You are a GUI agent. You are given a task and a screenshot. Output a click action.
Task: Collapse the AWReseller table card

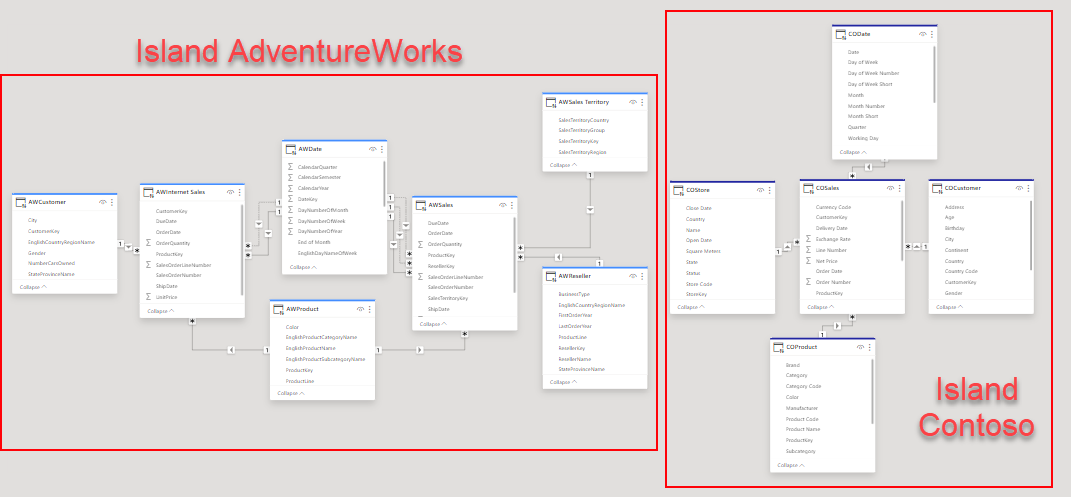[x=564, y=383]
